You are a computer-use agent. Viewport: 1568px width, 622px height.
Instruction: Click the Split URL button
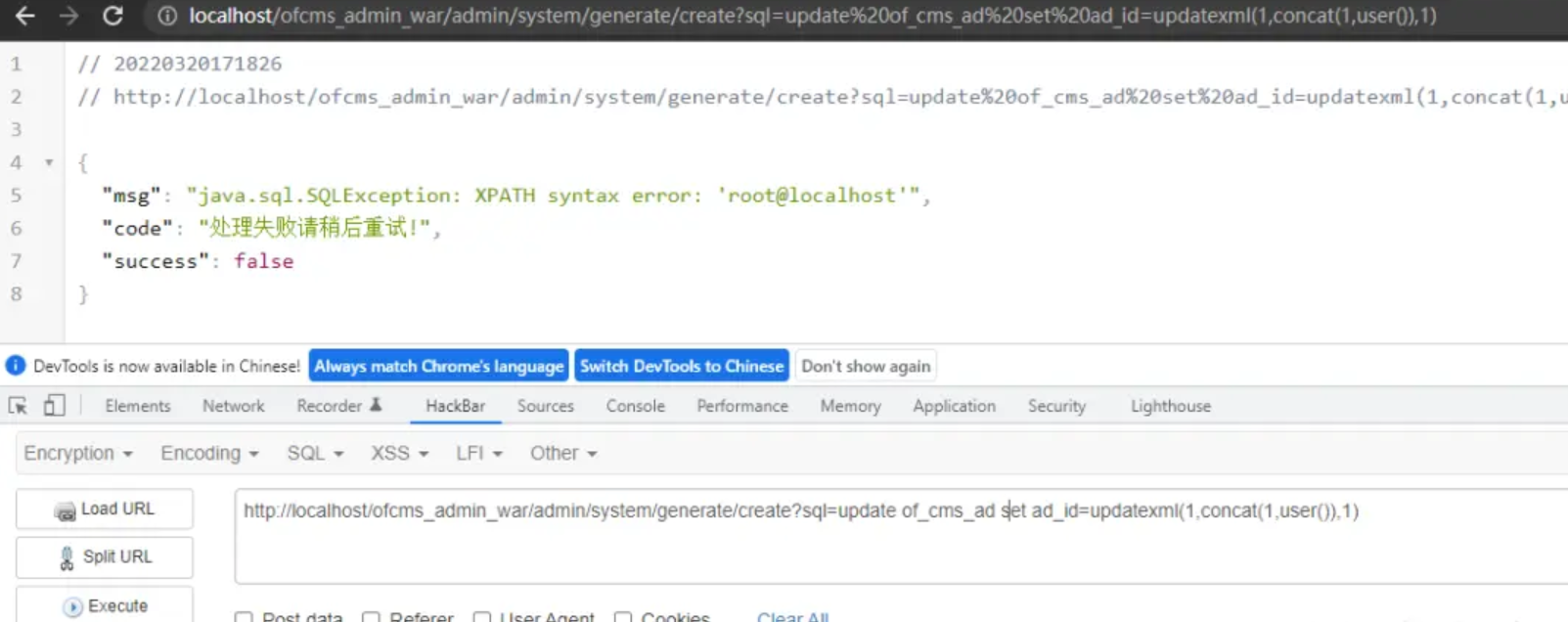[105, 557]
